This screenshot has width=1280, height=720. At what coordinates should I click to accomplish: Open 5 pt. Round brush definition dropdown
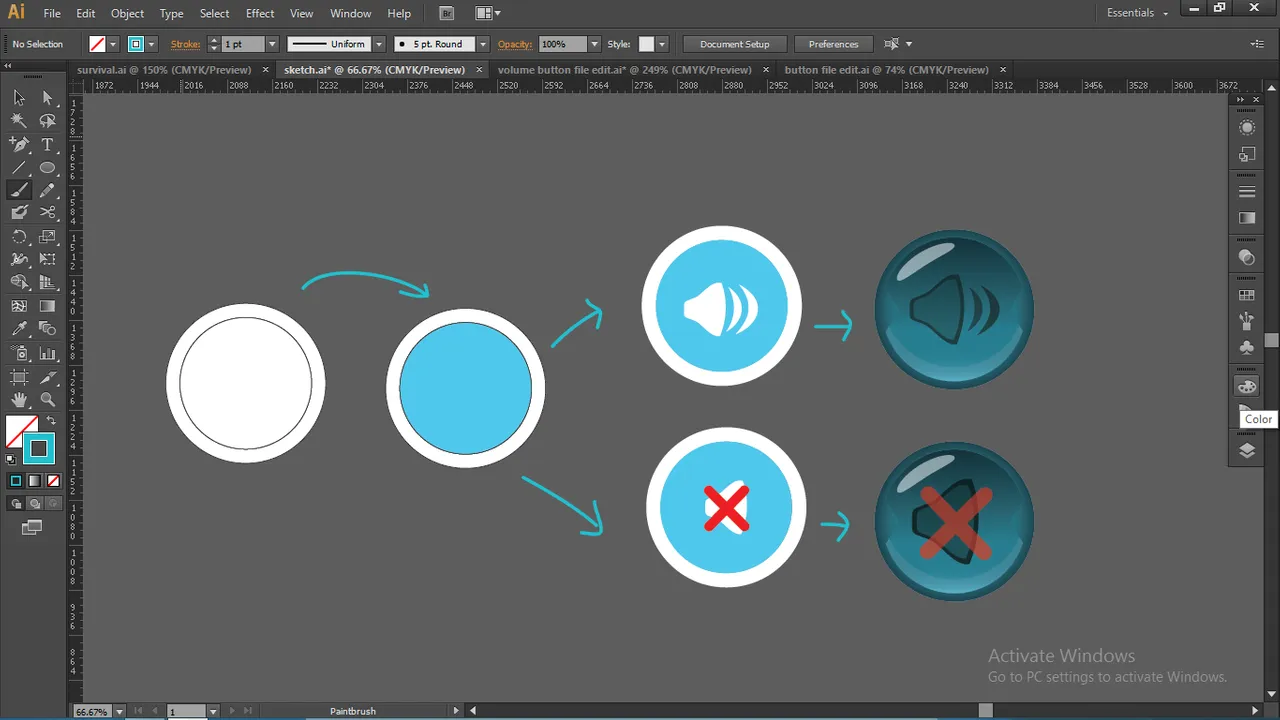[483, 44]
